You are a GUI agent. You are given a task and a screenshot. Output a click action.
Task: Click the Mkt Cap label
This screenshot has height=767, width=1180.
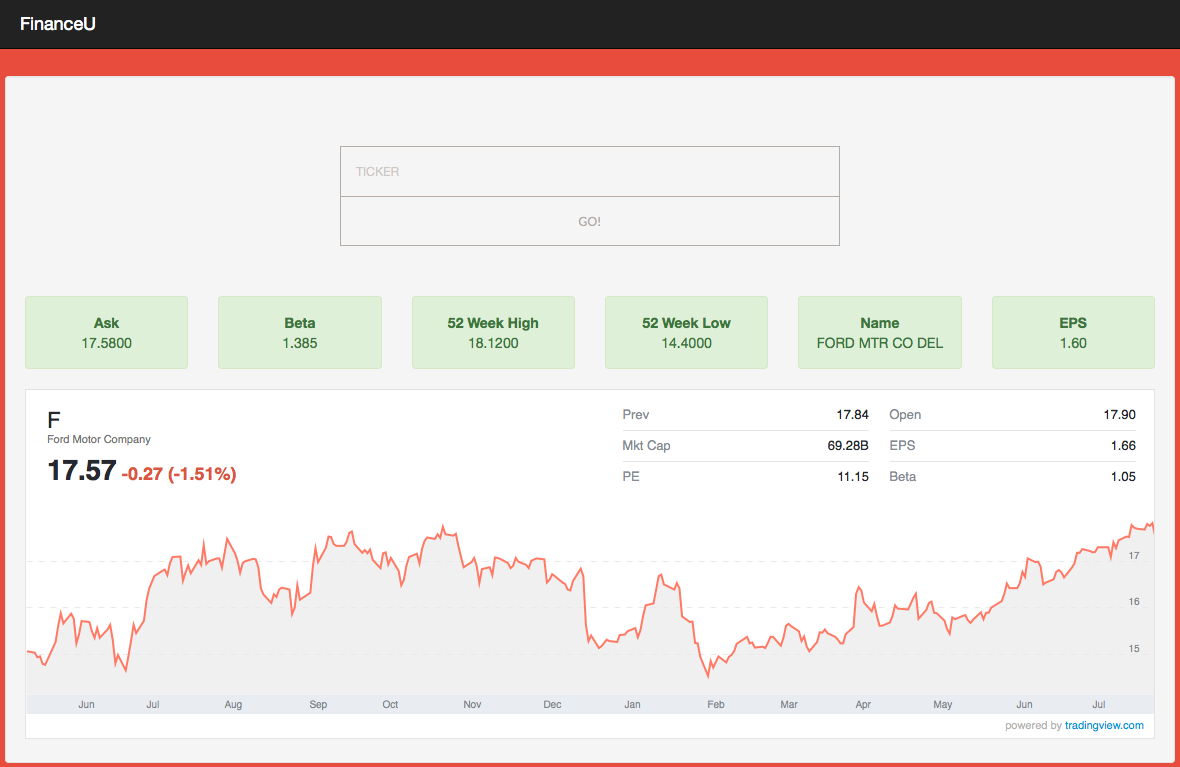click(646, 446)
